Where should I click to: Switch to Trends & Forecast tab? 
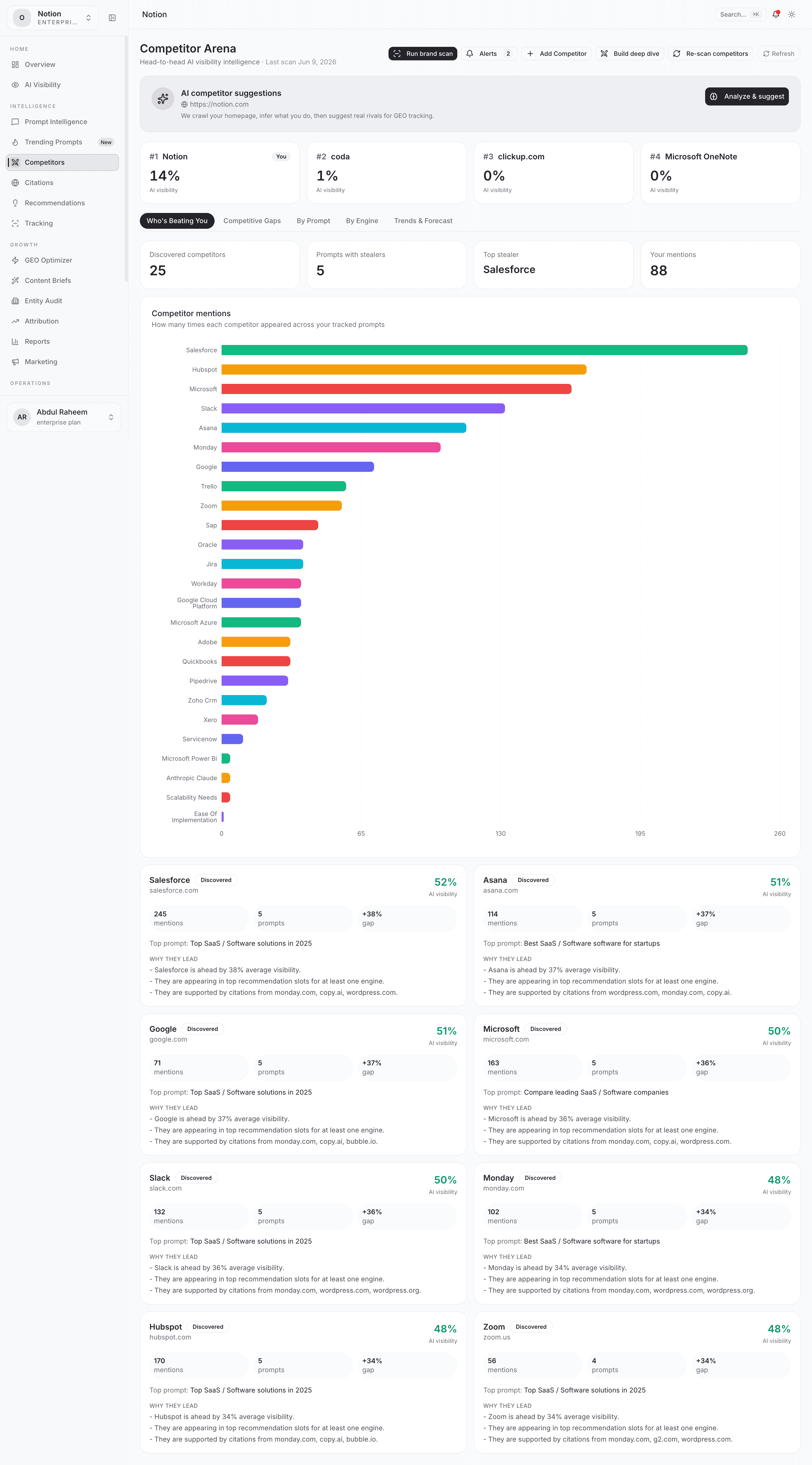pos(423,221)
